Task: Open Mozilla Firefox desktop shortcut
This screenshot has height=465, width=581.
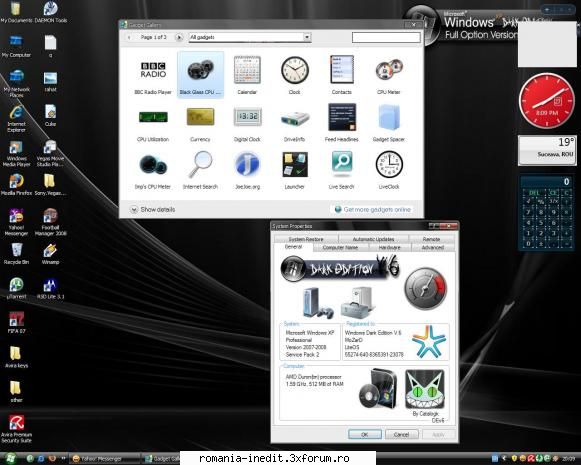Action: (x=16, y=185)
